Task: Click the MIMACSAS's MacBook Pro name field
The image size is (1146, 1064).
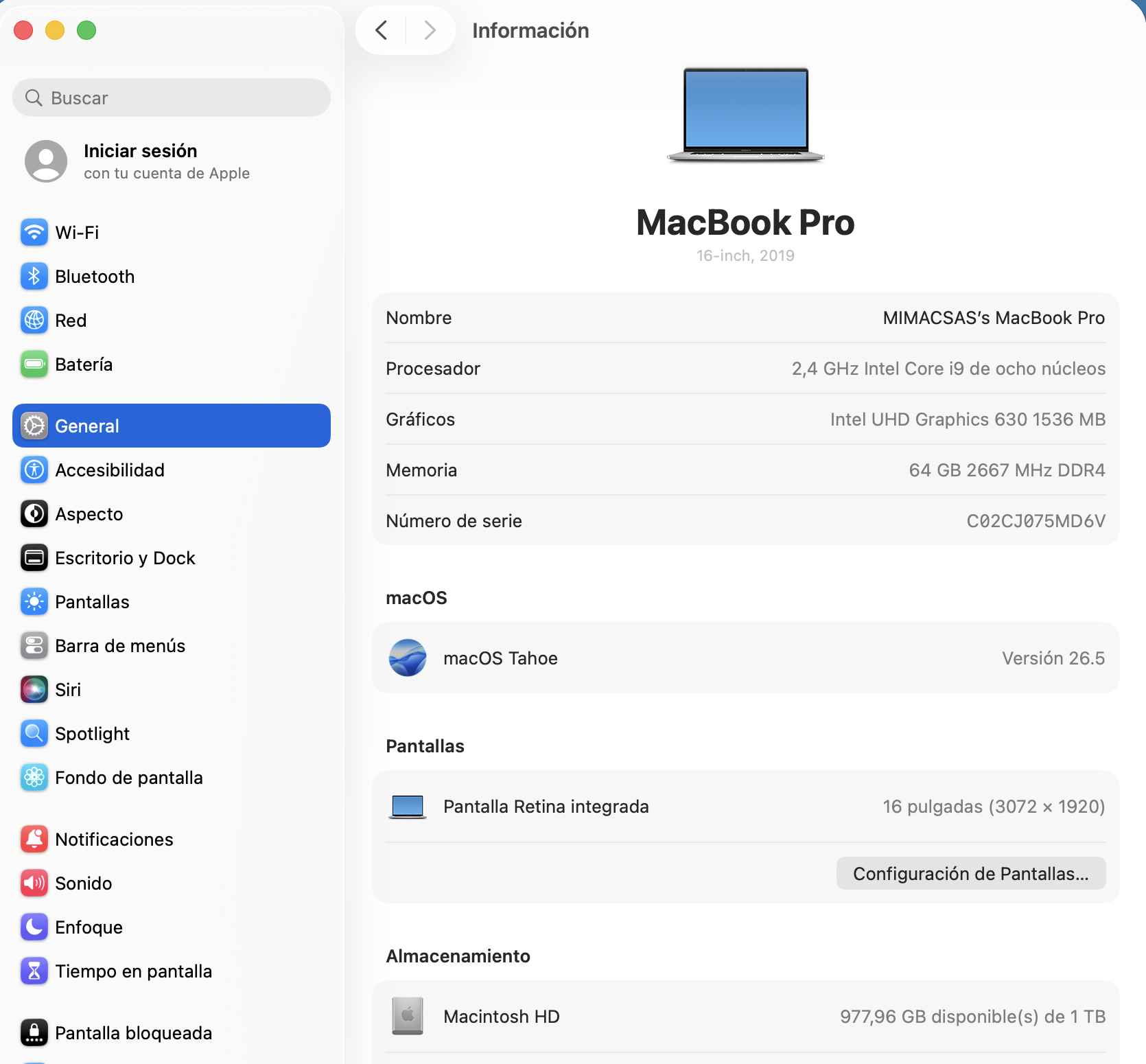Action: (x=994, y=318)
